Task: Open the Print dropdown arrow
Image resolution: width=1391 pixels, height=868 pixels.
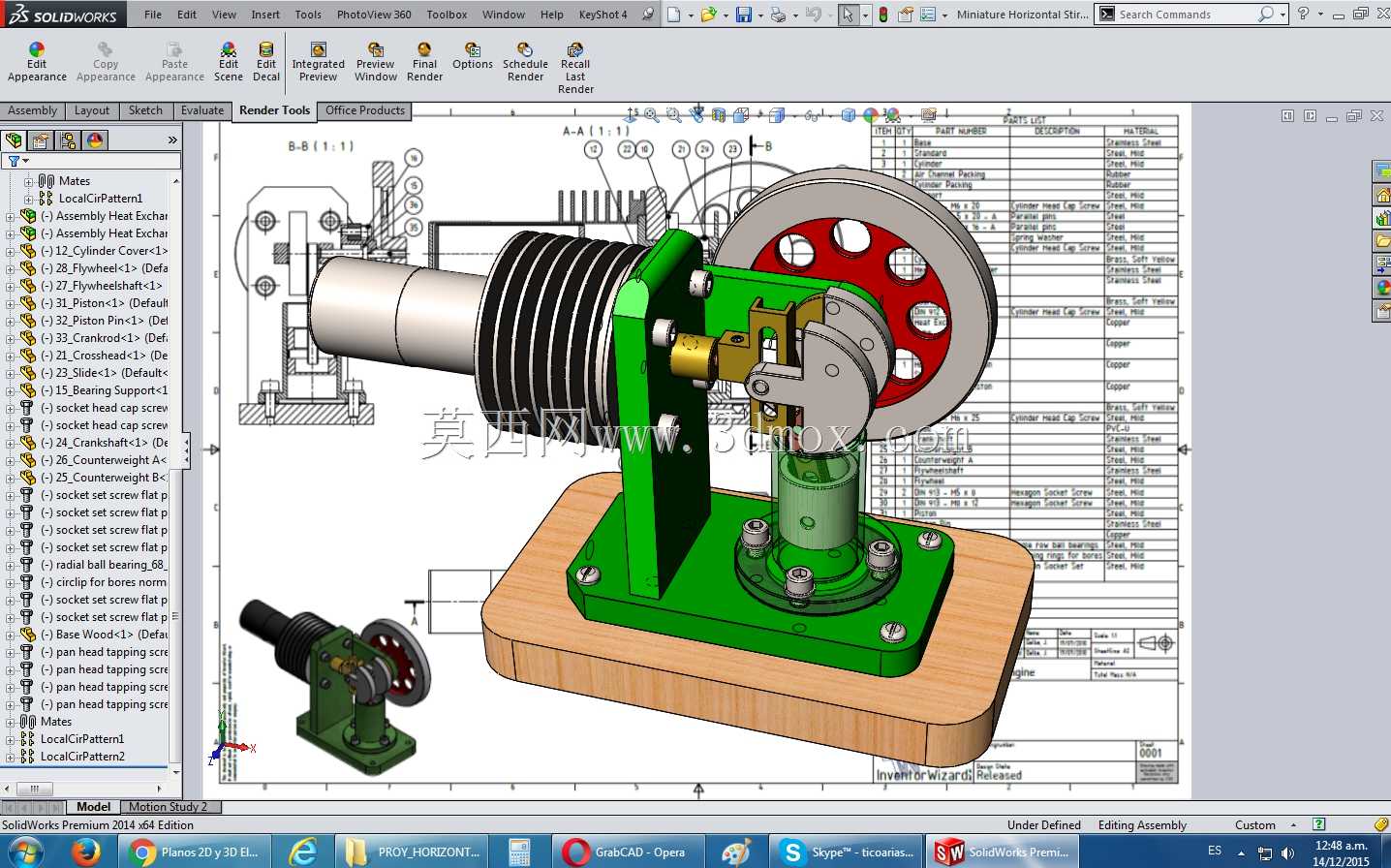Action: coord(794,15)
